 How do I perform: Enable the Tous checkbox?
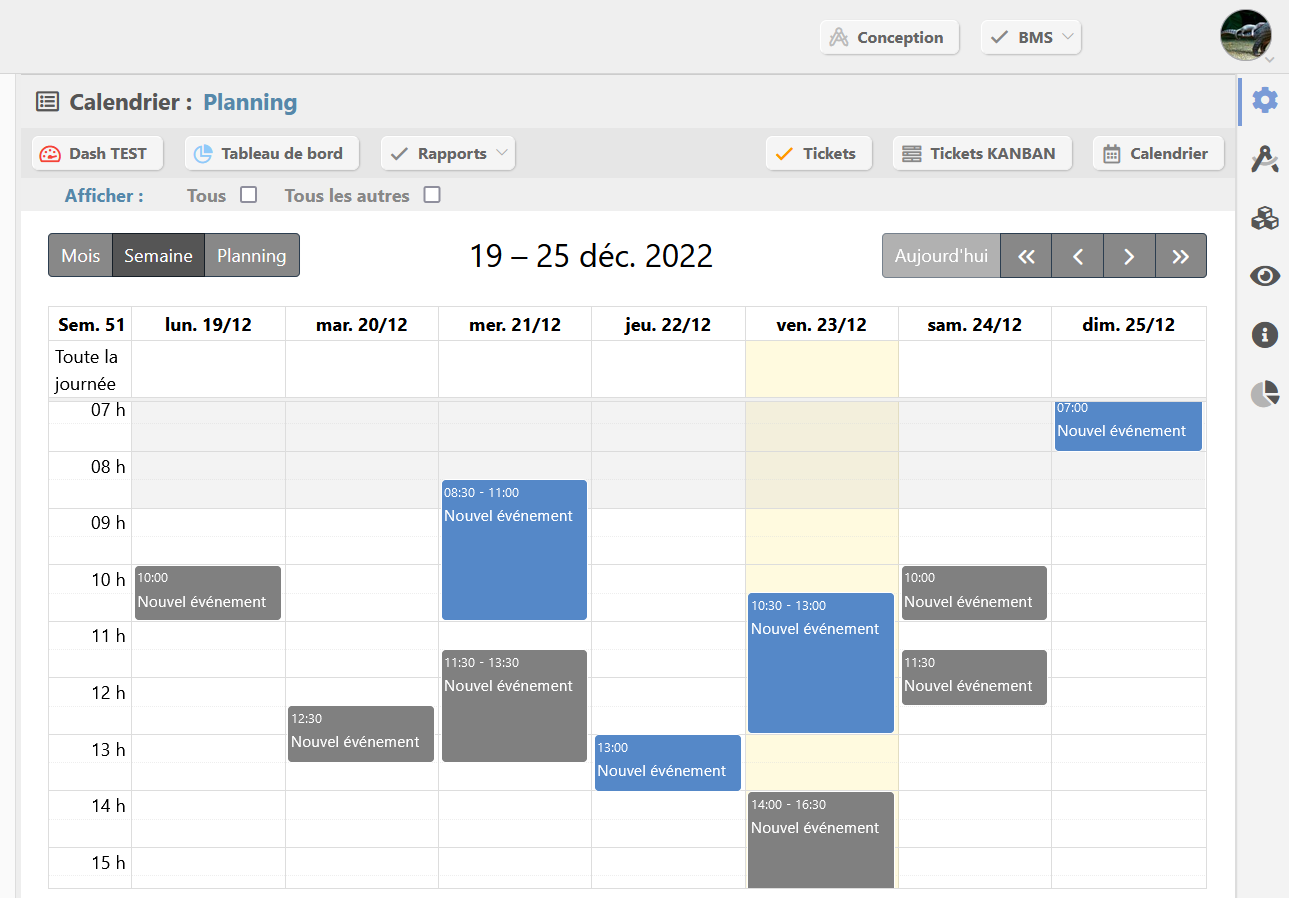click(x=249, y=195)
